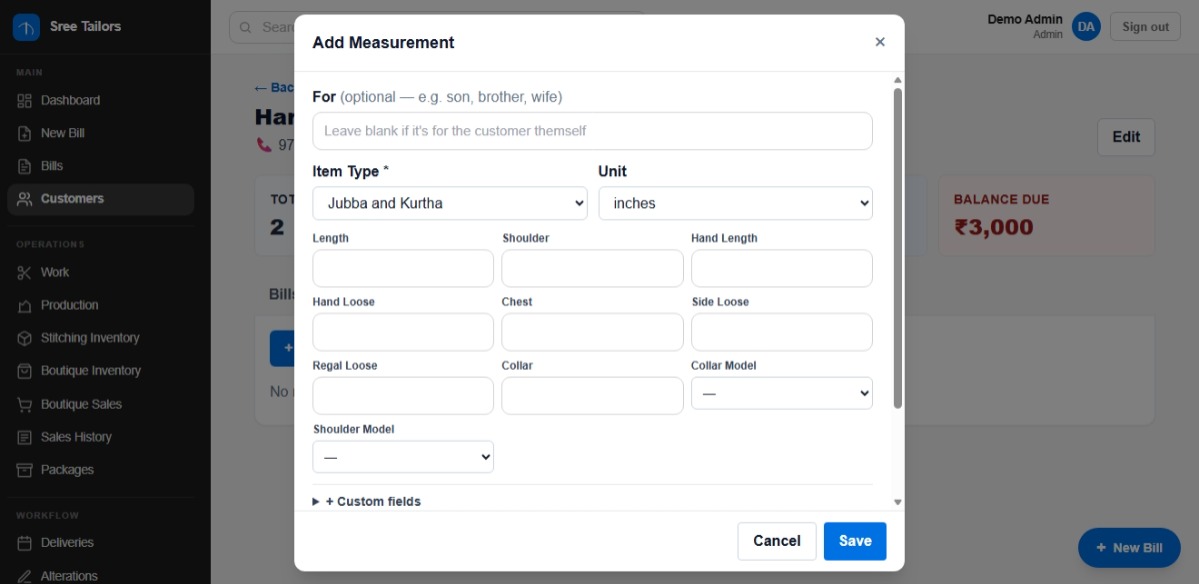Focus the Regal Loose input field

[x=403, y=396]
